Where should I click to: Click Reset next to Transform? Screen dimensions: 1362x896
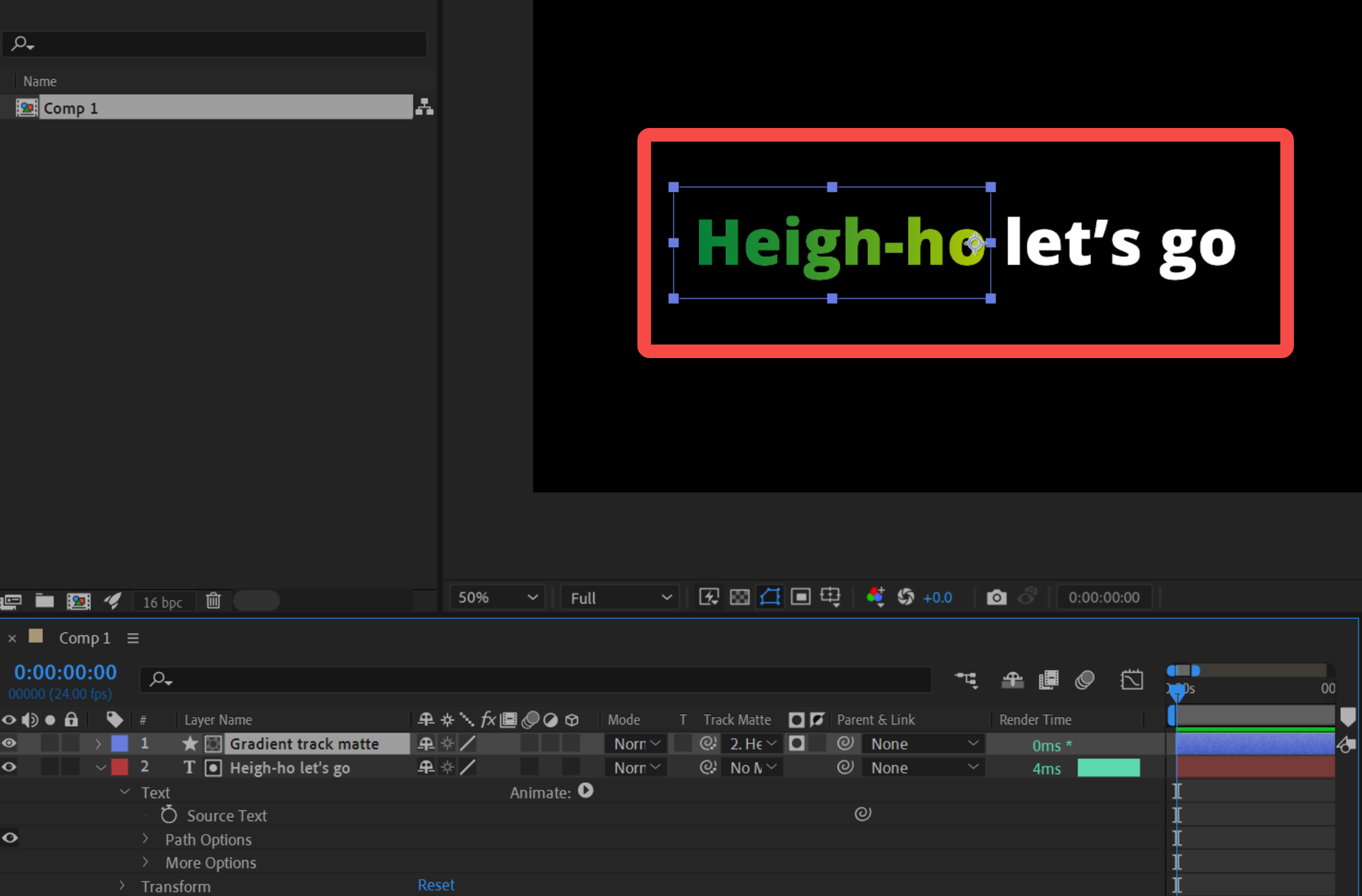point(436,884)
